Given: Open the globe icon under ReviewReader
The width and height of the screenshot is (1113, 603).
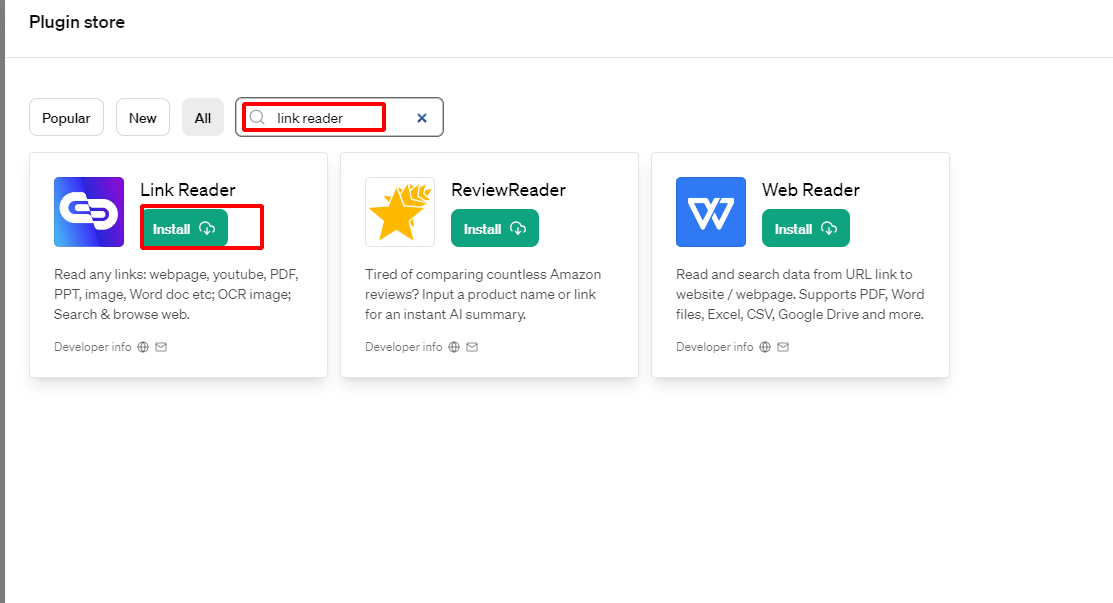Looking at the screenshot, I should click(455, 346).
